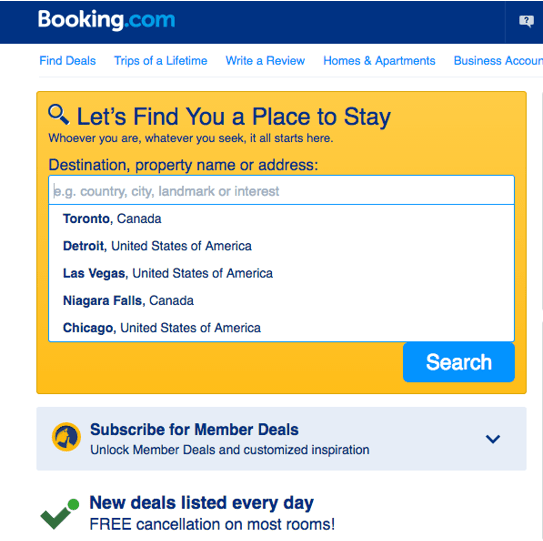This screenshot has height=541, width=543.
Task: Go to Trips of a Lifetime
Action: pos(161,61)
